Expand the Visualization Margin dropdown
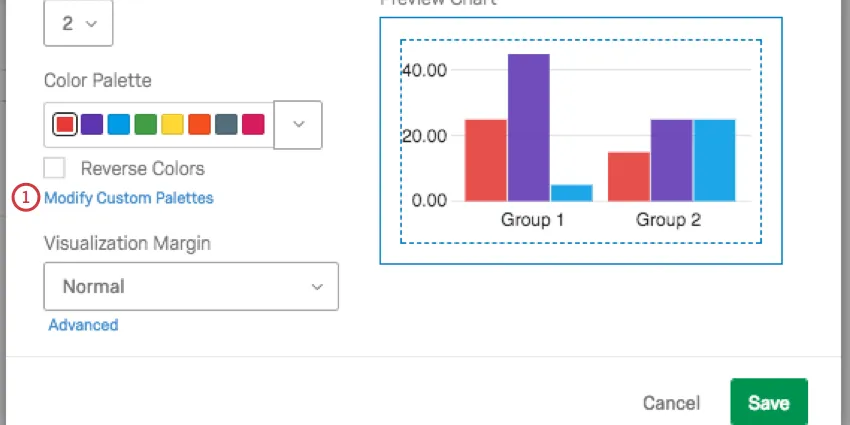 click(x=191, y=287)
